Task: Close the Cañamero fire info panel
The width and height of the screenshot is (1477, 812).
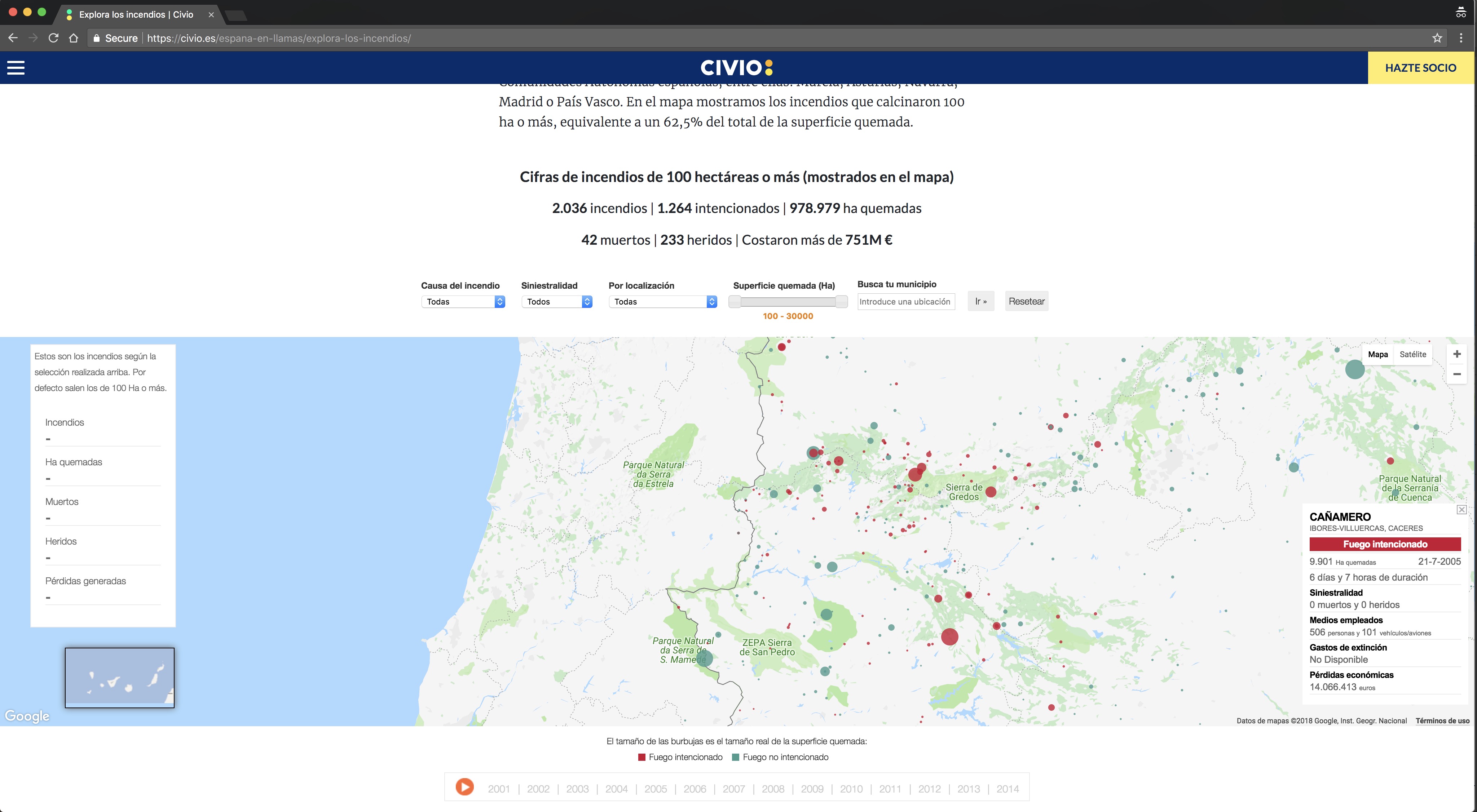Action: coord(1461,509)
